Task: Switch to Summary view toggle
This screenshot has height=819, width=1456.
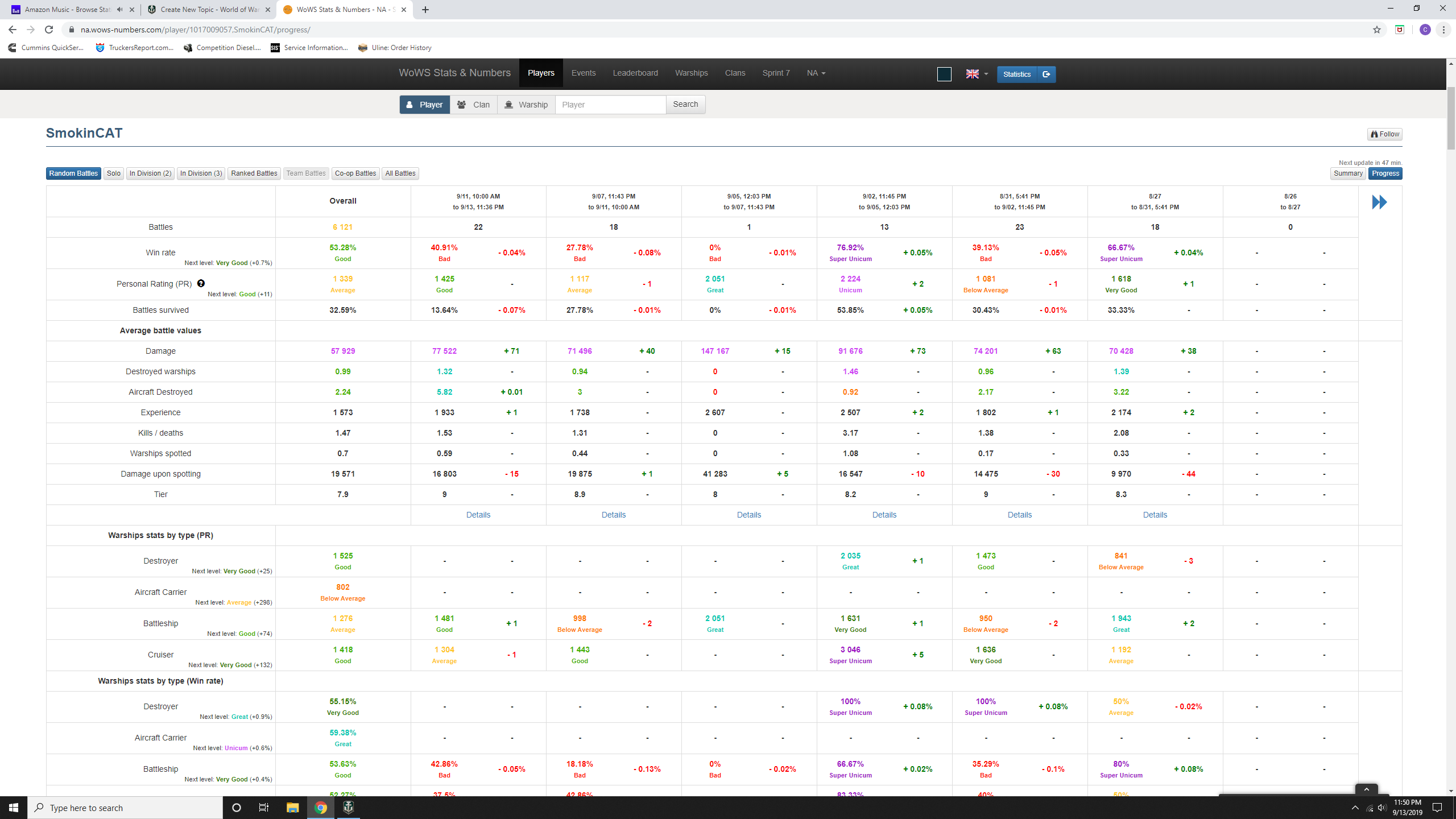Action: pos(1348,173)
